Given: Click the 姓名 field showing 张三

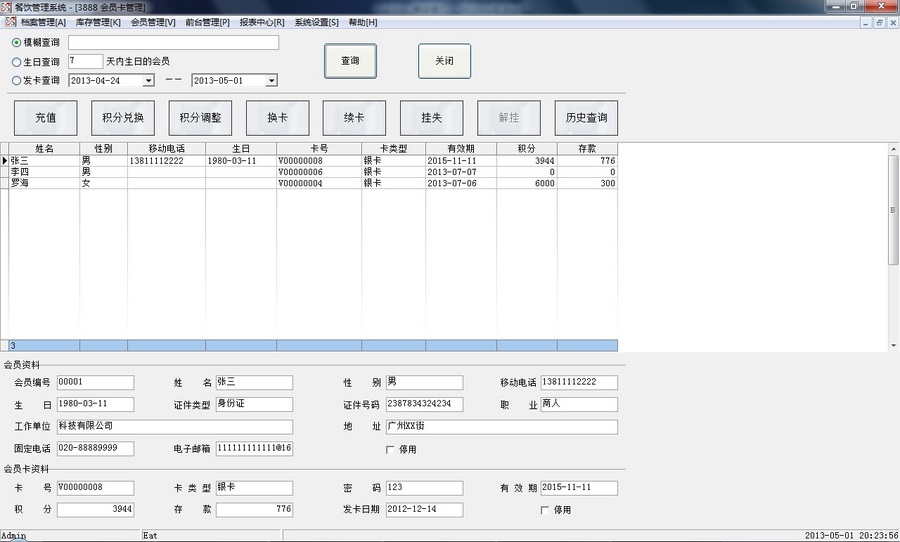Looking at the screenshot, I should click(254, 382).
